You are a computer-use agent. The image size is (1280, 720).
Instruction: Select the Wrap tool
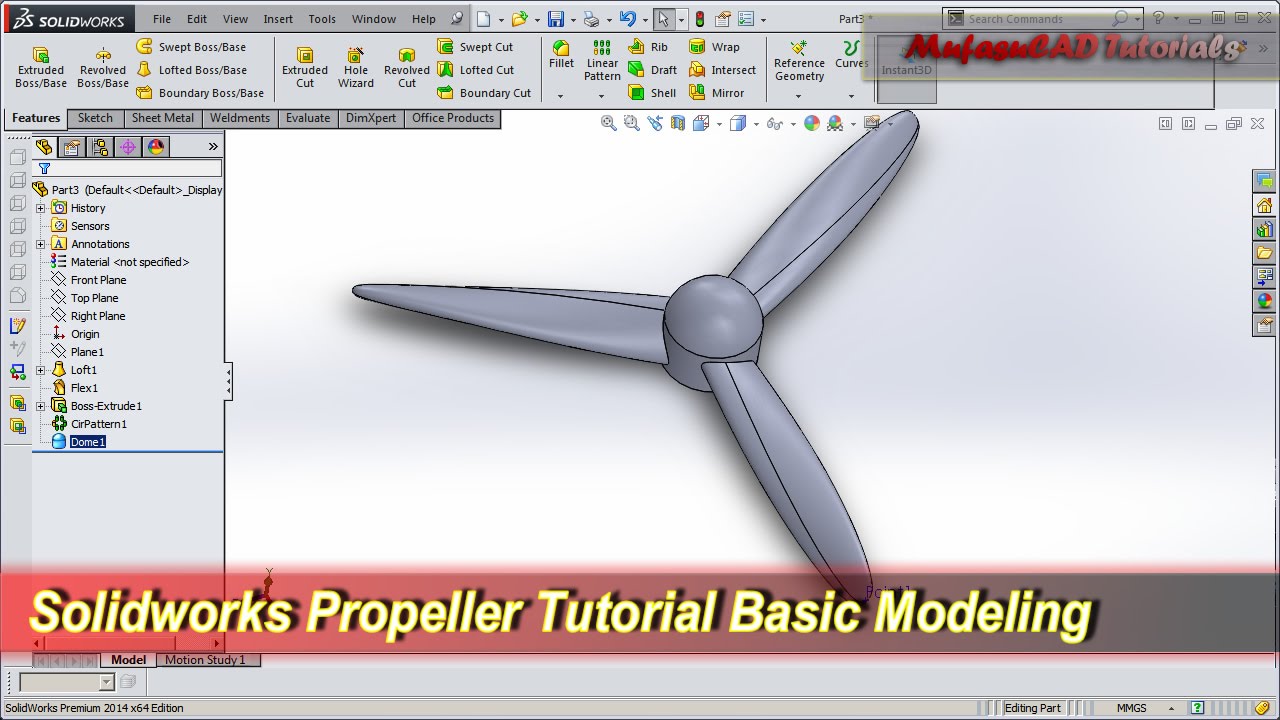(714, 47)
